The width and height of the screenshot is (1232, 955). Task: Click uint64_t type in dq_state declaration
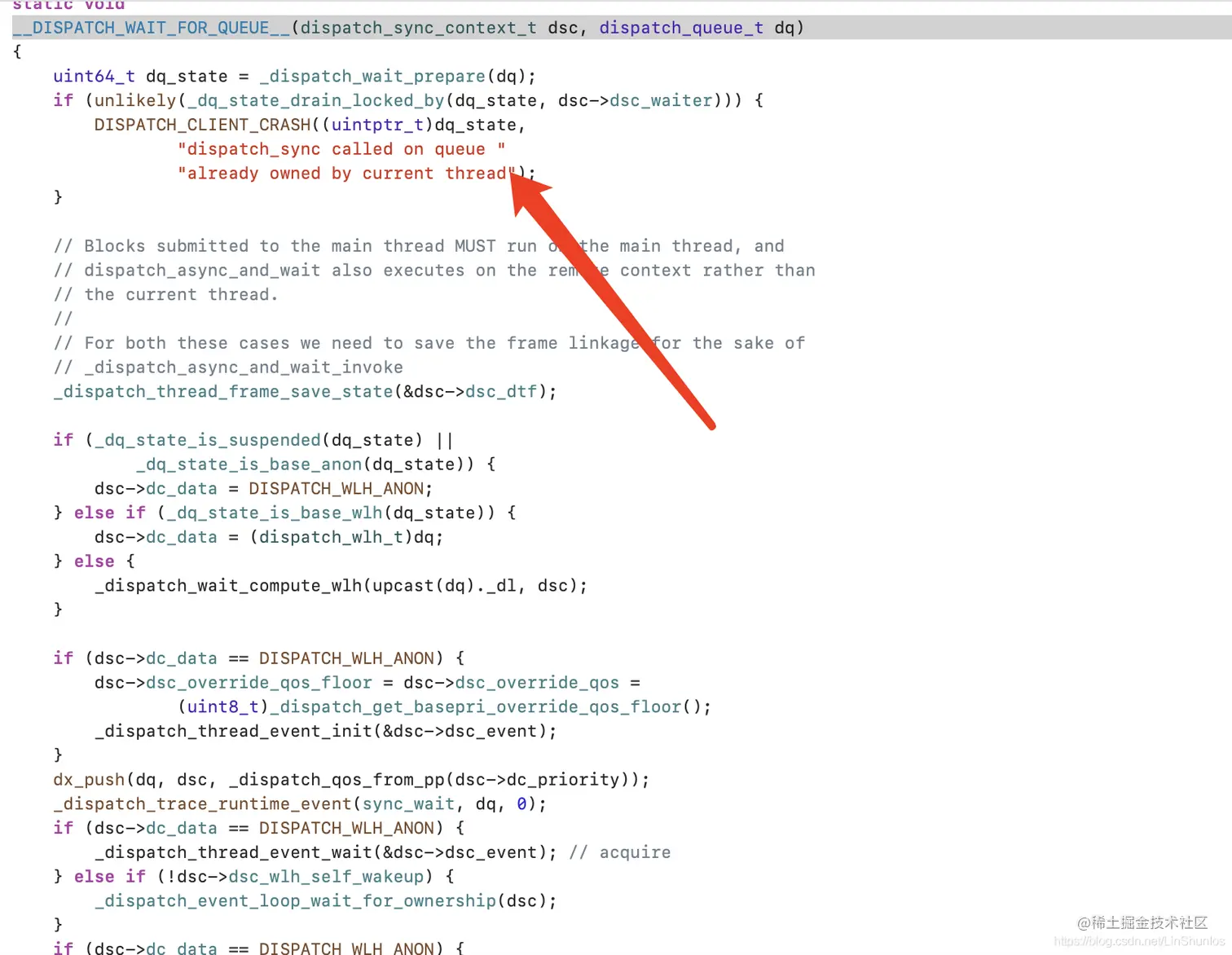[x=95, y=76]
